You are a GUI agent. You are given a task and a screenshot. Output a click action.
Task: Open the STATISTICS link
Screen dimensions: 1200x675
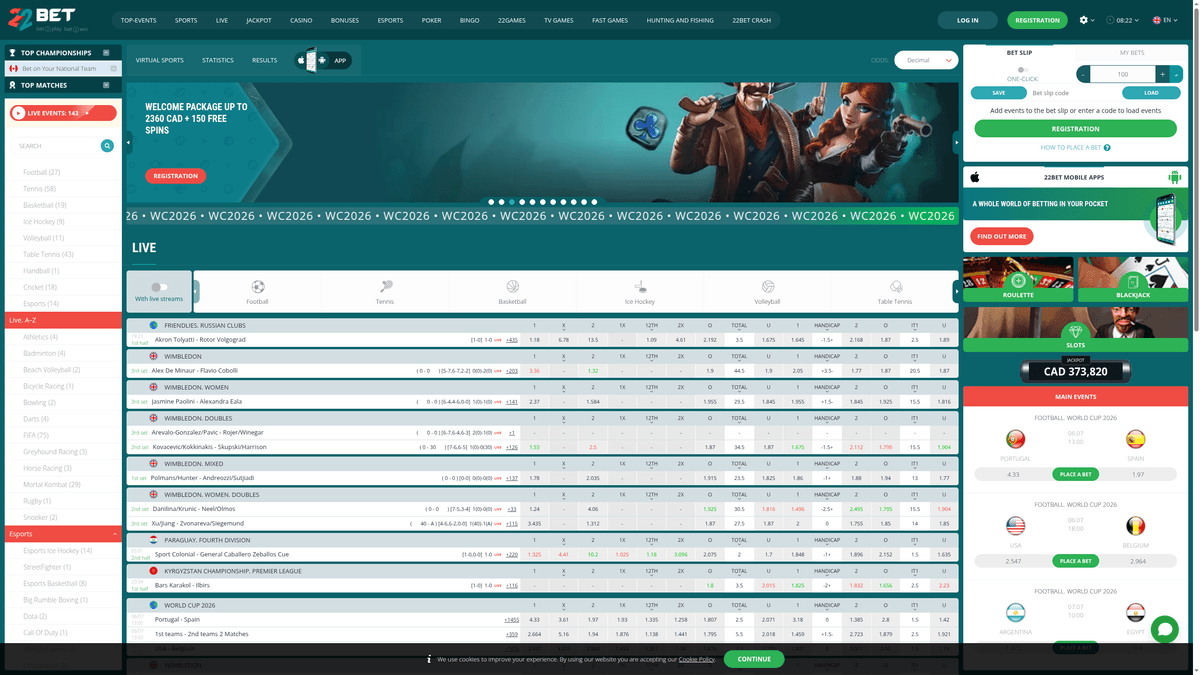point(218,60)
